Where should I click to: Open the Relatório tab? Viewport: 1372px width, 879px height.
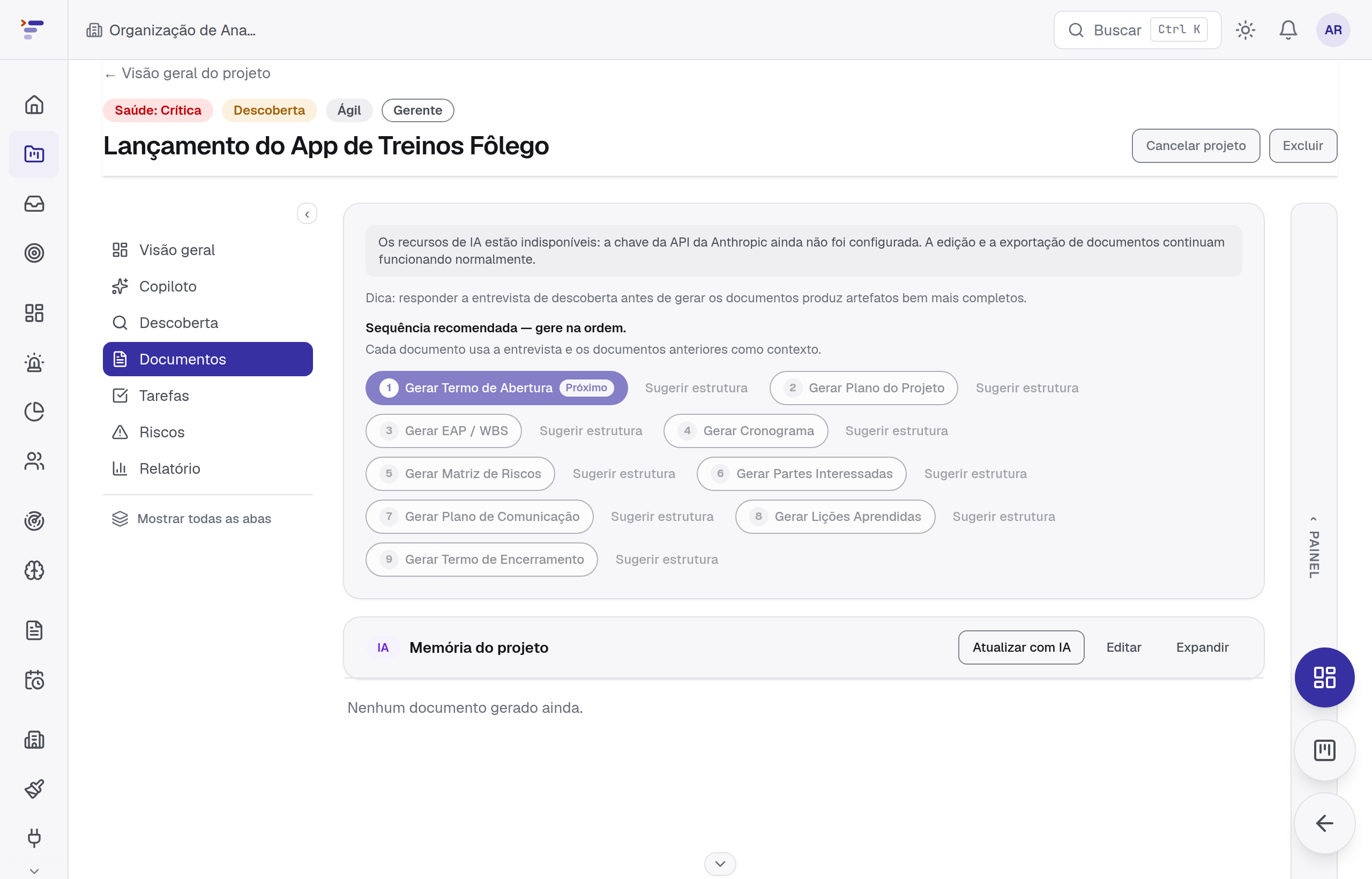coord(208,468)
